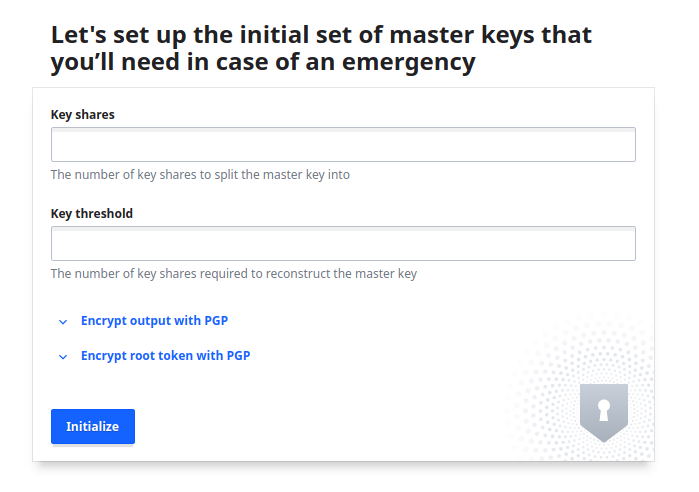The height and width of the screenshot is (492, 699).
Task: Click the word PGP in Encrypt output label
Action: pyautogui.click(x=217, y=321)
